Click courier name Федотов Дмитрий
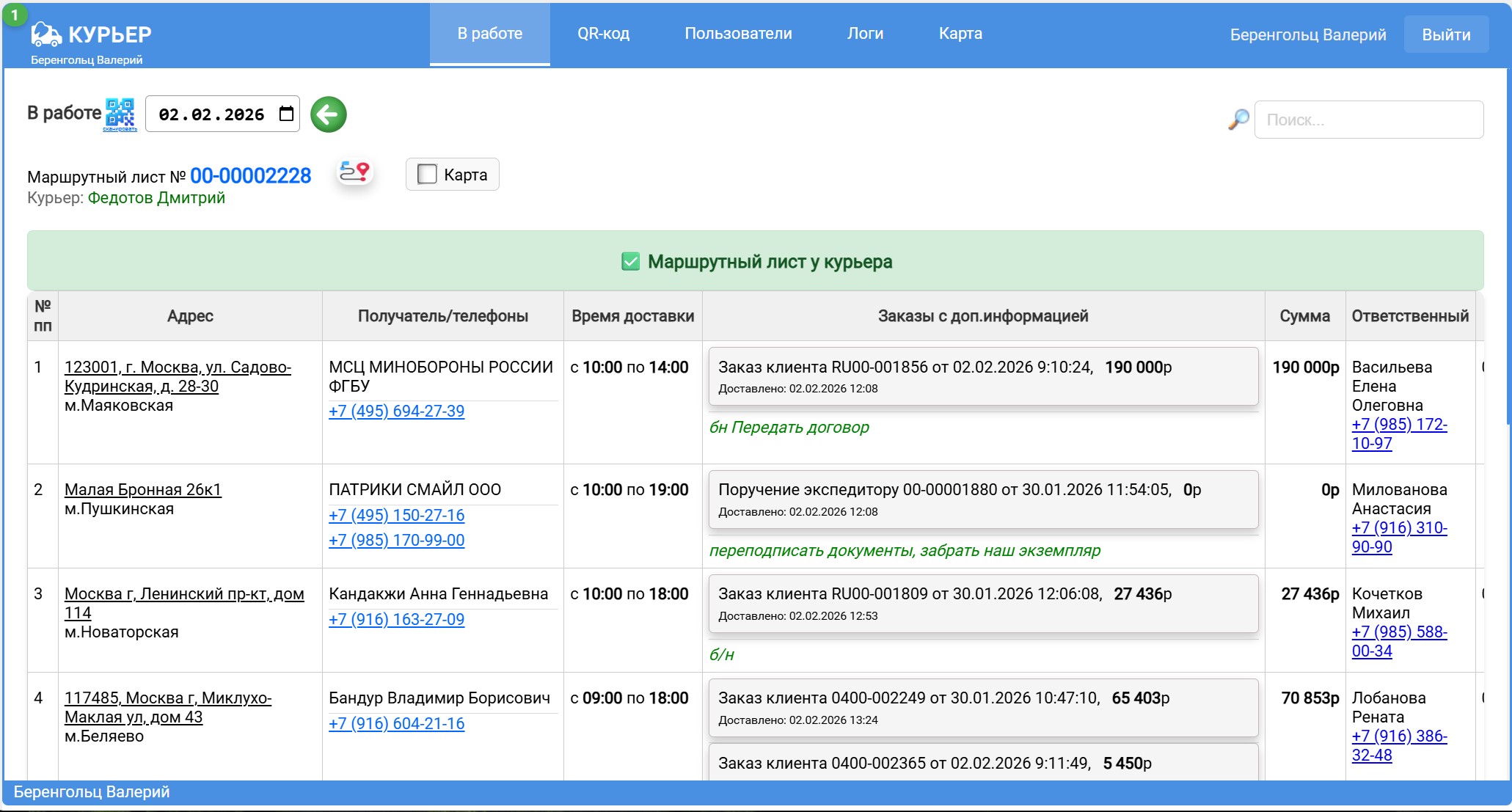The image size is (1512, 812). click(x=156, y=198)
